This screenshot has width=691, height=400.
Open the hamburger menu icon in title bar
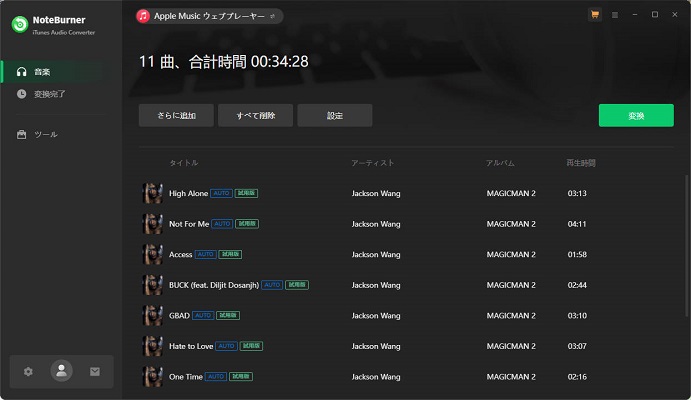[x=615, y=15]
